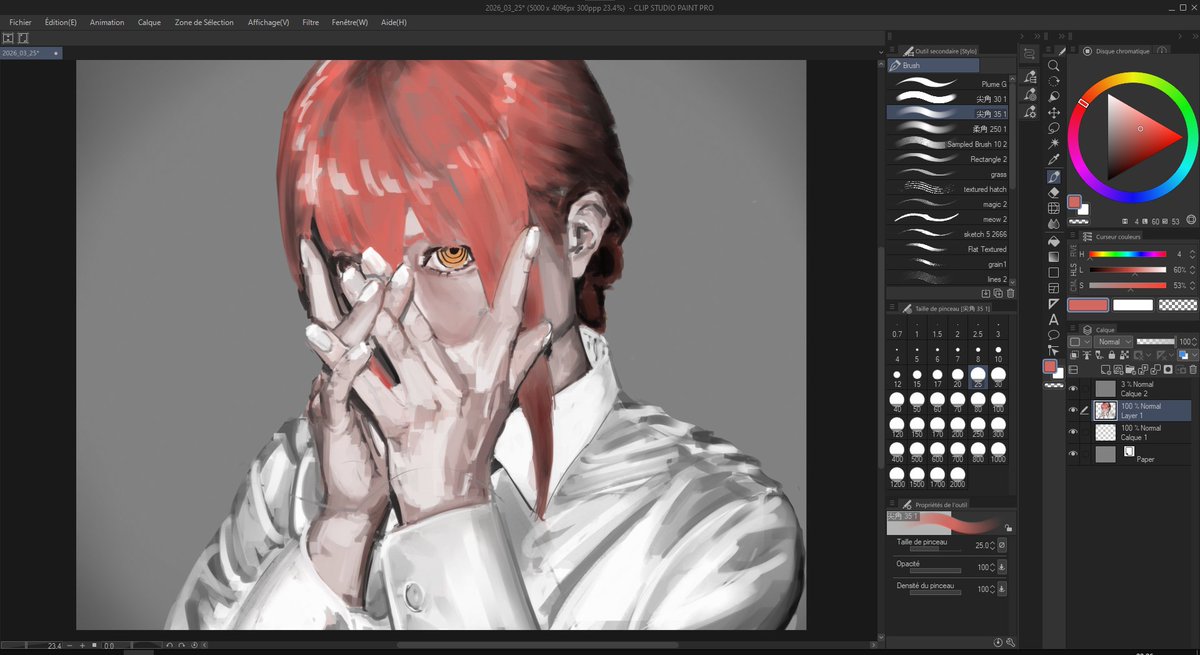Duplicate the selected sub tool

[998, 293]
